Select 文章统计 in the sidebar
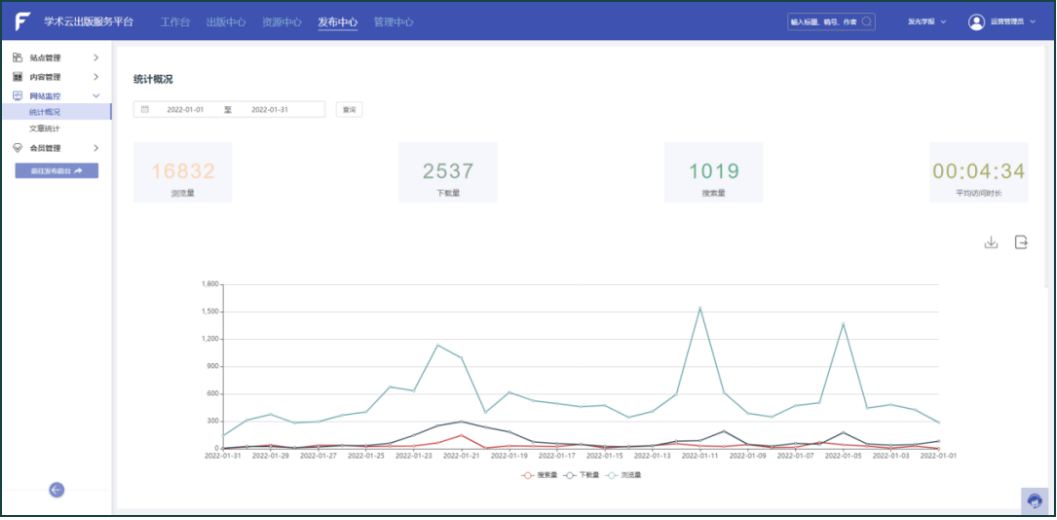 [x=44, y=129]
